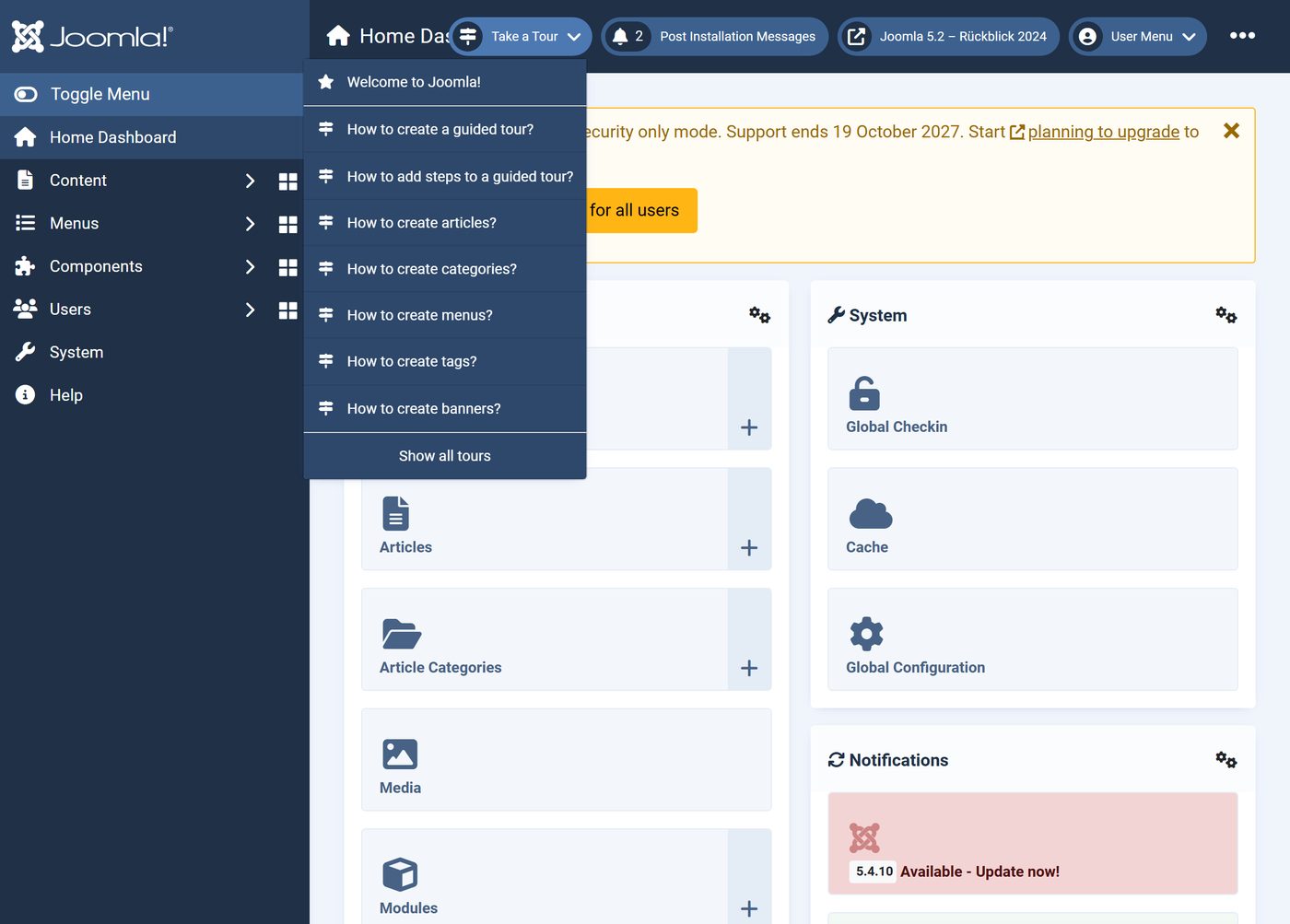Open the Global Checkin unlock icon

864,393
